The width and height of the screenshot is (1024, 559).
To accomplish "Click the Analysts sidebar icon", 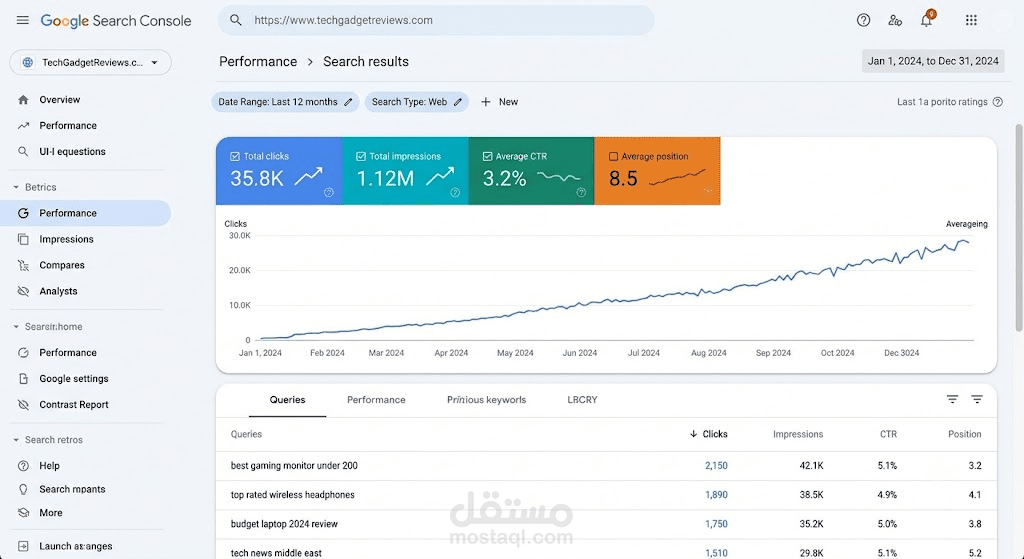I will (x=24, y=291).
